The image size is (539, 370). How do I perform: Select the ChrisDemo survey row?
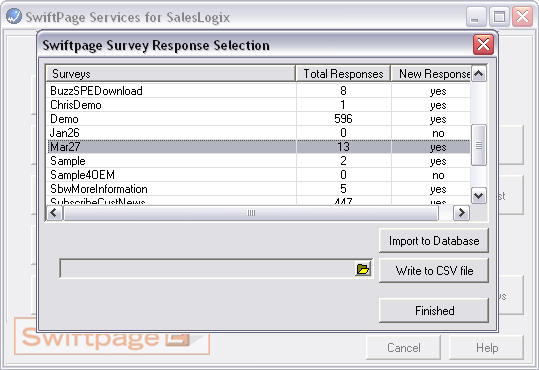pyautogui.click(x=258, y=105)
